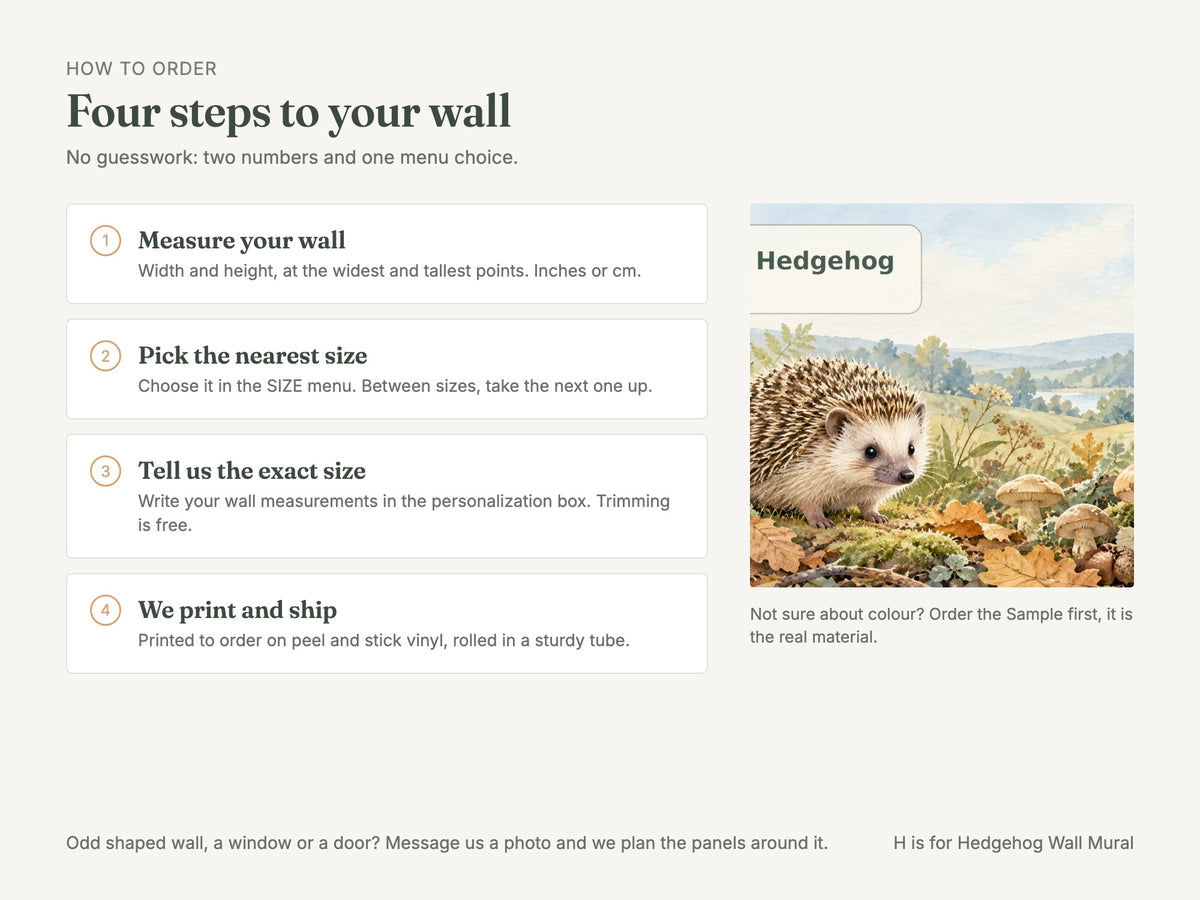This screenshot has height=900, width=1200.
Task: Select the Measure your wall heading
Action: click(x=242, y=241)
